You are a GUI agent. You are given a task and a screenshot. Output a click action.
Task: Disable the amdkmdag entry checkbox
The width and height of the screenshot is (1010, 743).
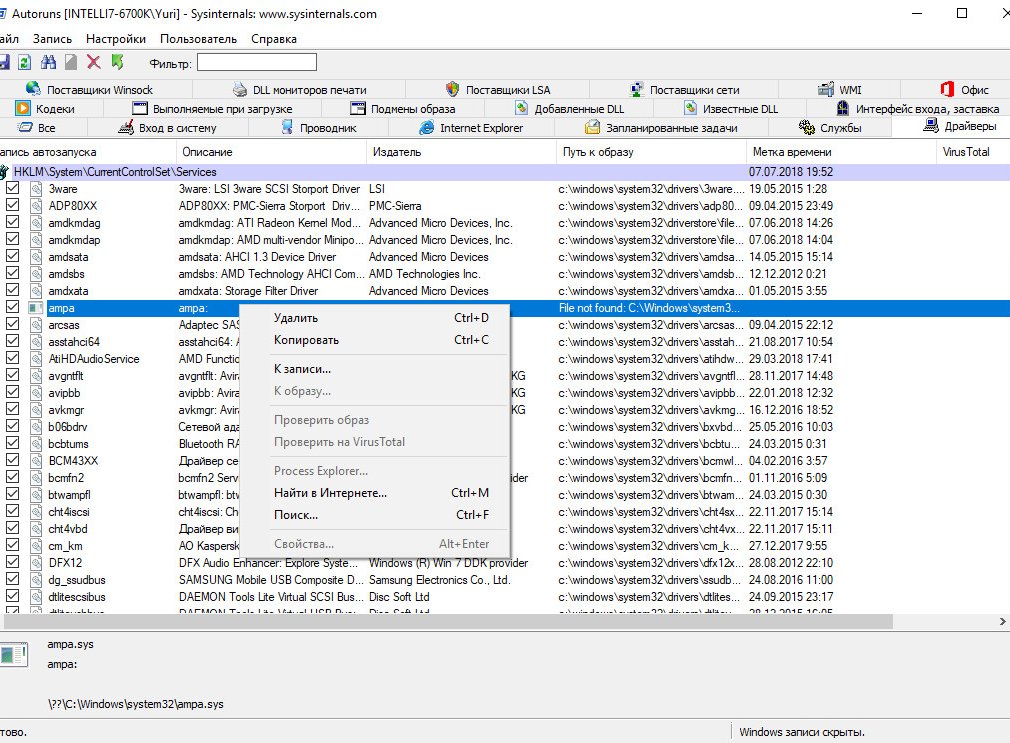click(12, 222)
